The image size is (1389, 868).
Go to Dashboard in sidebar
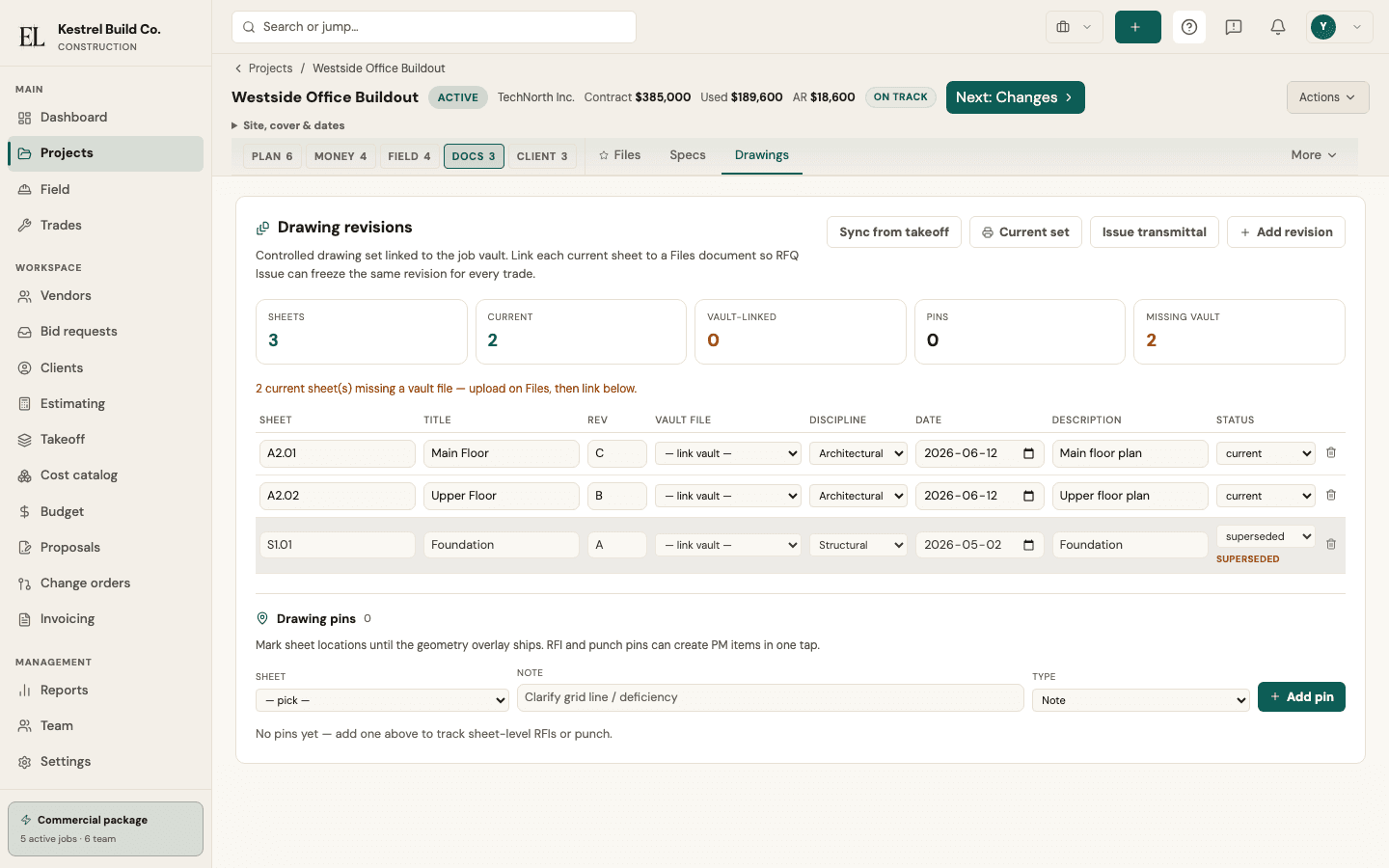105,118
